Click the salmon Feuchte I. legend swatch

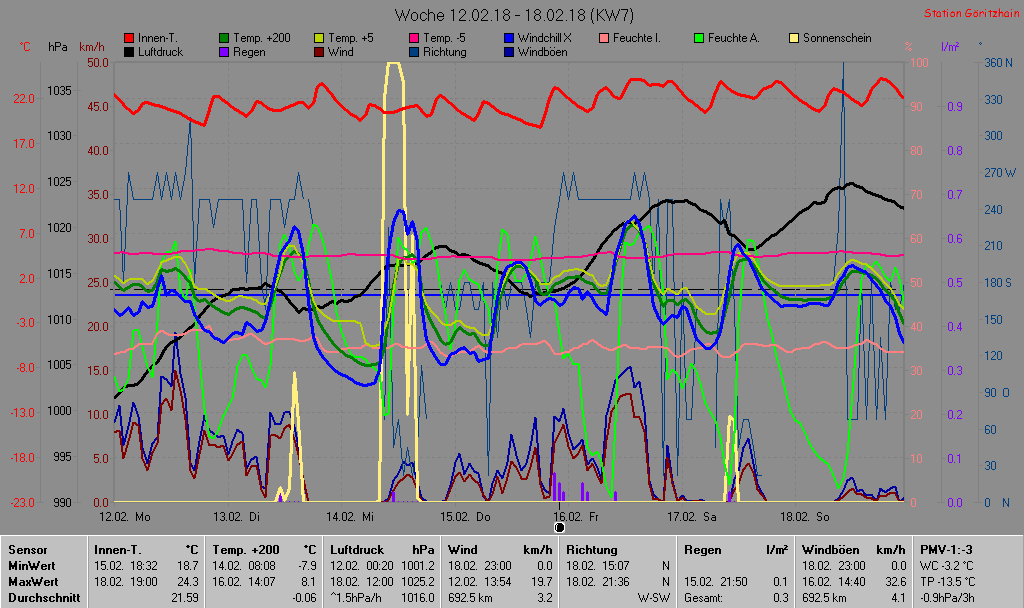click(604, 38)
